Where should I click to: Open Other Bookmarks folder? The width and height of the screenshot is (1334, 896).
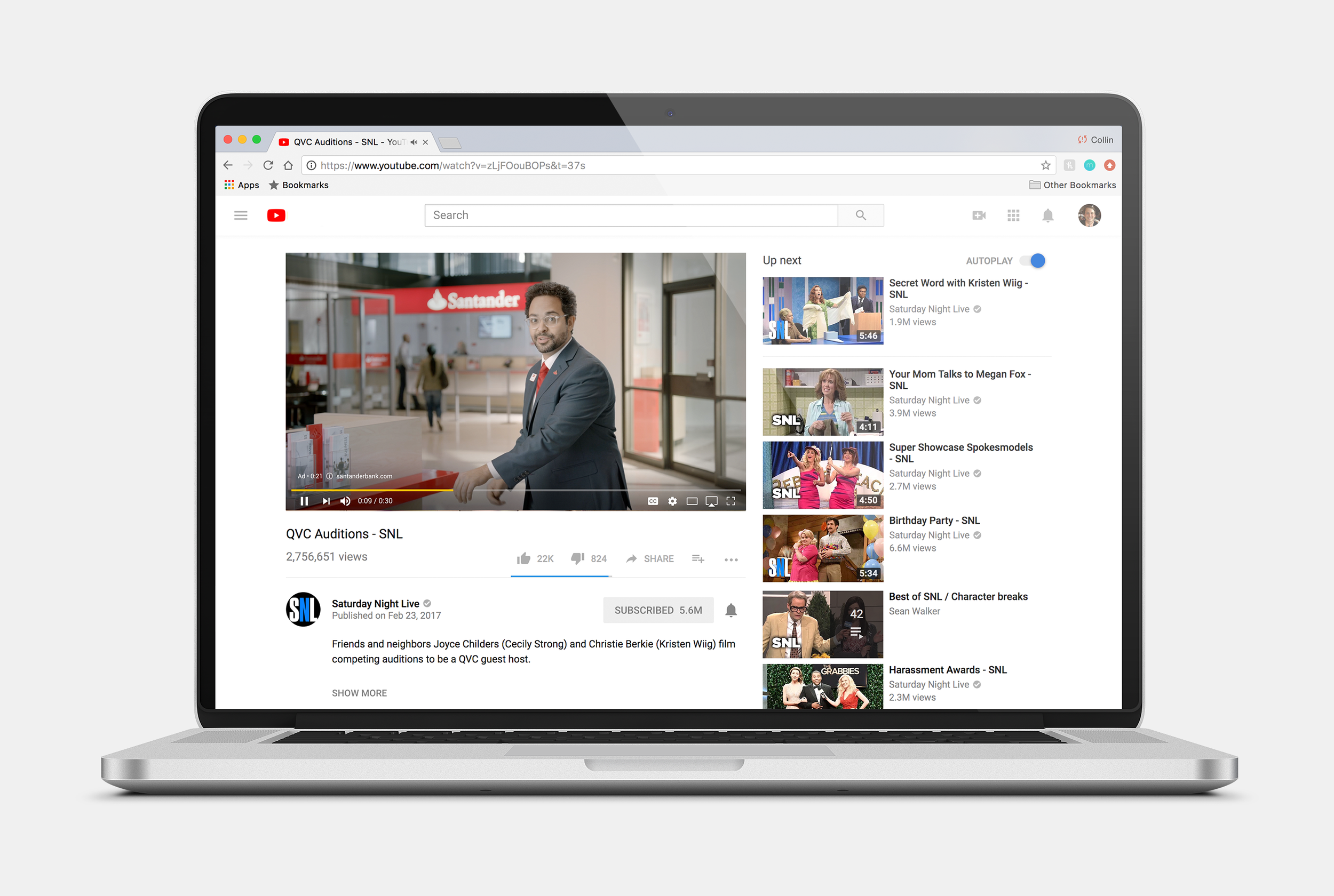coord(1072,185)
